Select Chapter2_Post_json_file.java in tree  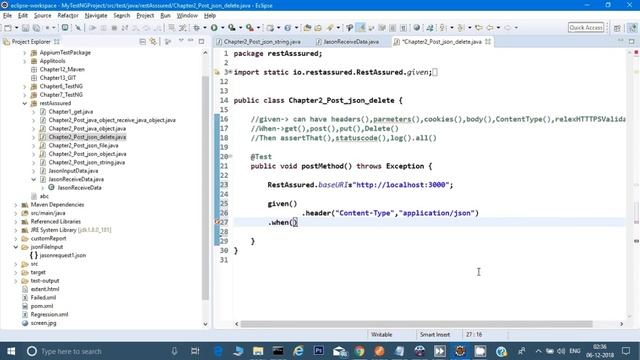coord(83,145)
